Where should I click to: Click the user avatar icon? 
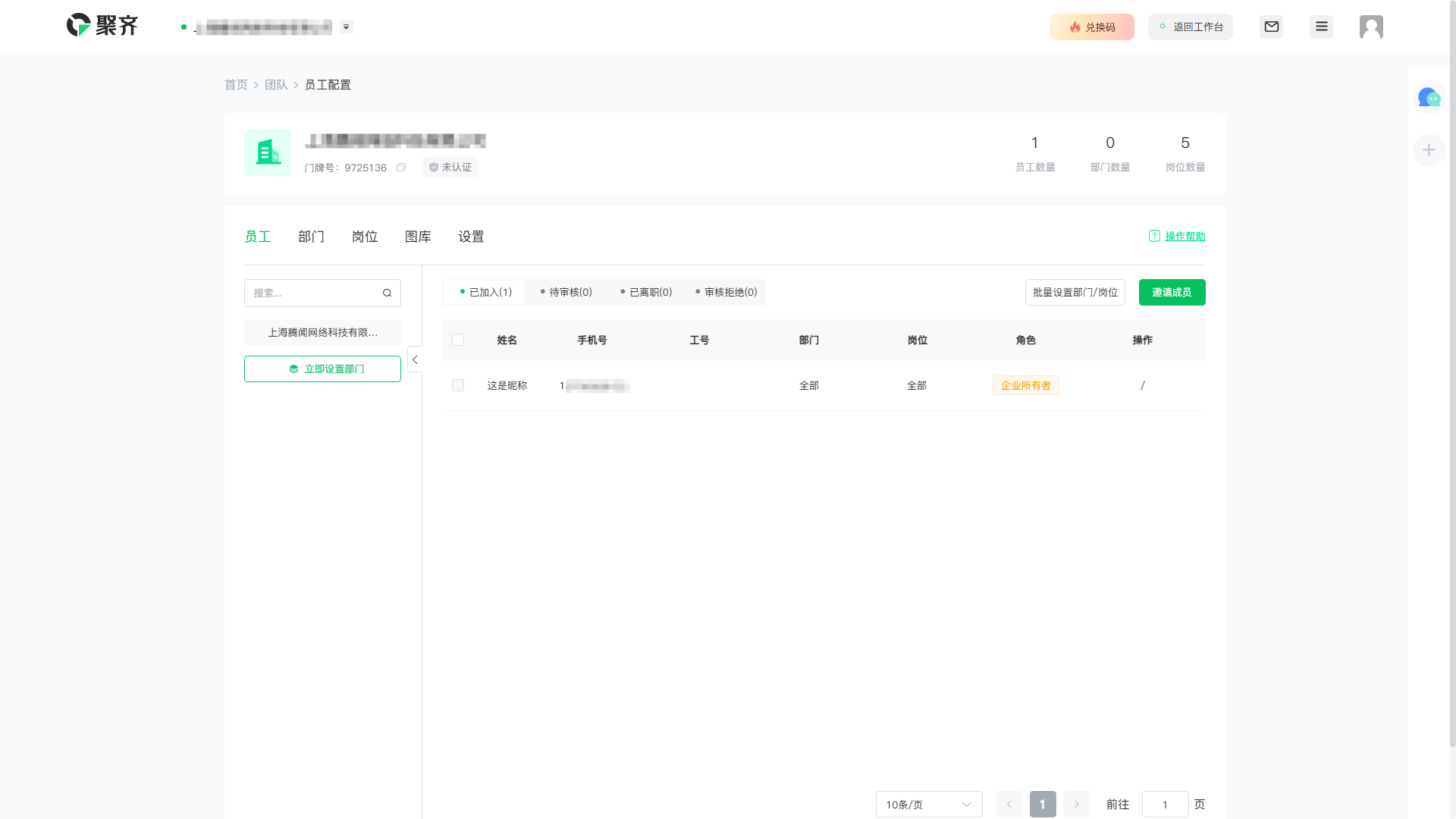(1371, 27)
